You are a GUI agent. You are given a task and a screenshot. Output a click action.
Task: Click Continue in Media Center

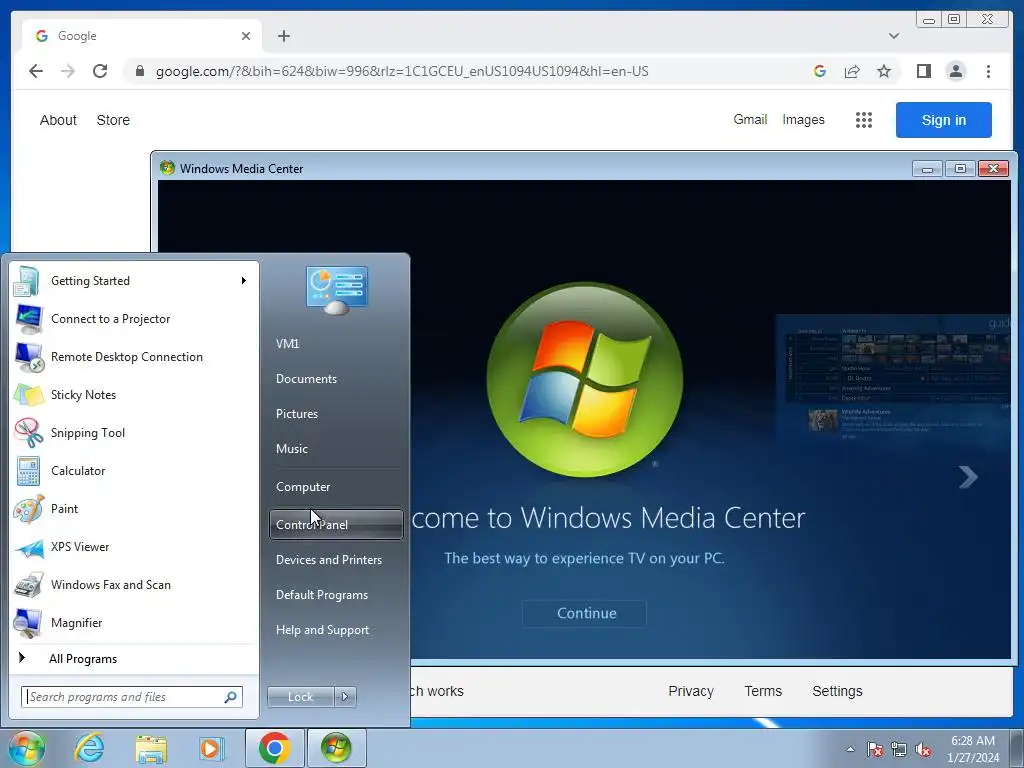[x=584, y=613]
